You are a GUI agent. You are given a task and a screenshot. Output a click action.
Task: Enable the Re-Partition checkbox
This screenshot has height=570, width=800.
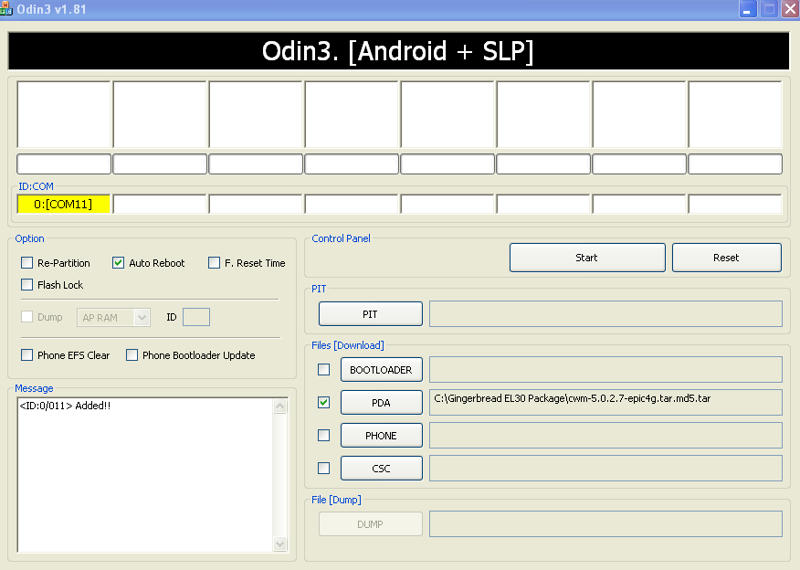[x=27, y=263]
